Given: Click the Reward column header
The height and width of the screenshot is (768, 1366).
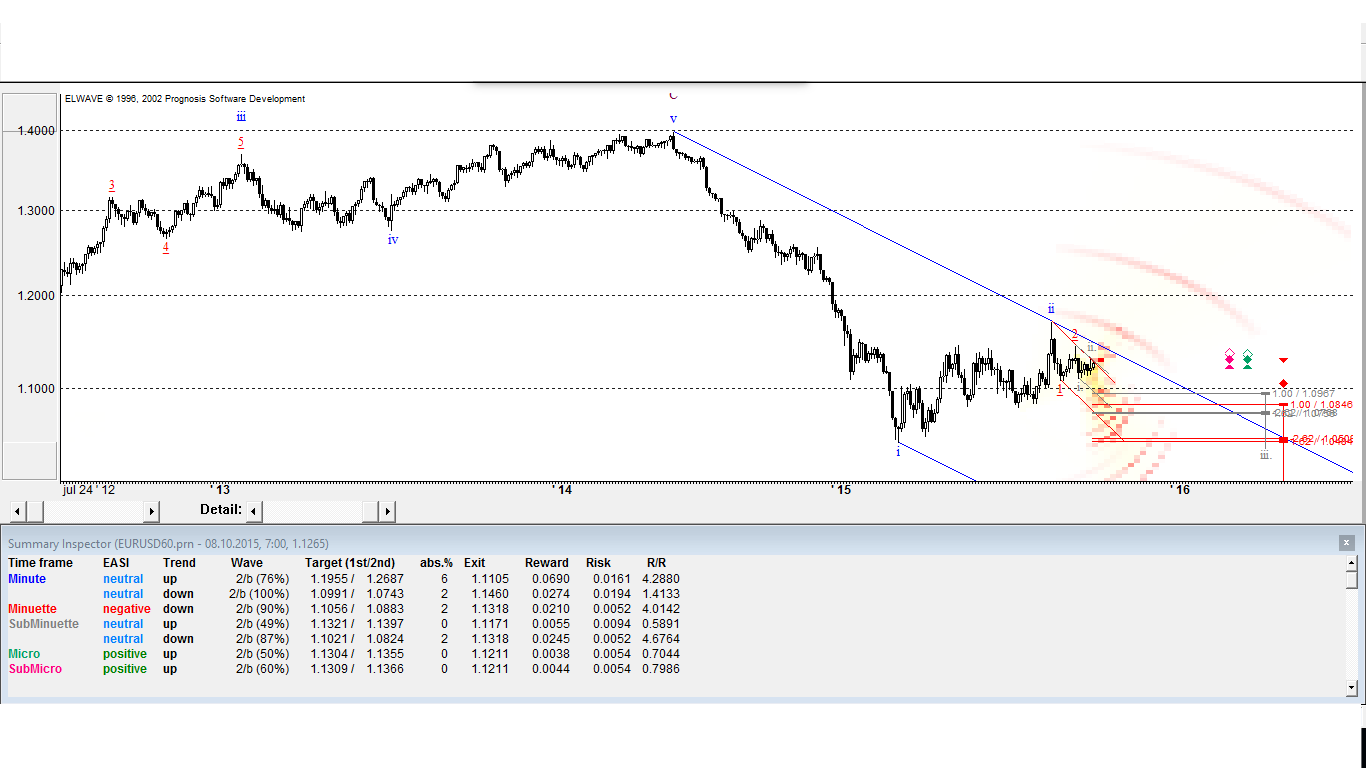Looking at the screenshot, I should pyautogui.click(x=547, y=563).
